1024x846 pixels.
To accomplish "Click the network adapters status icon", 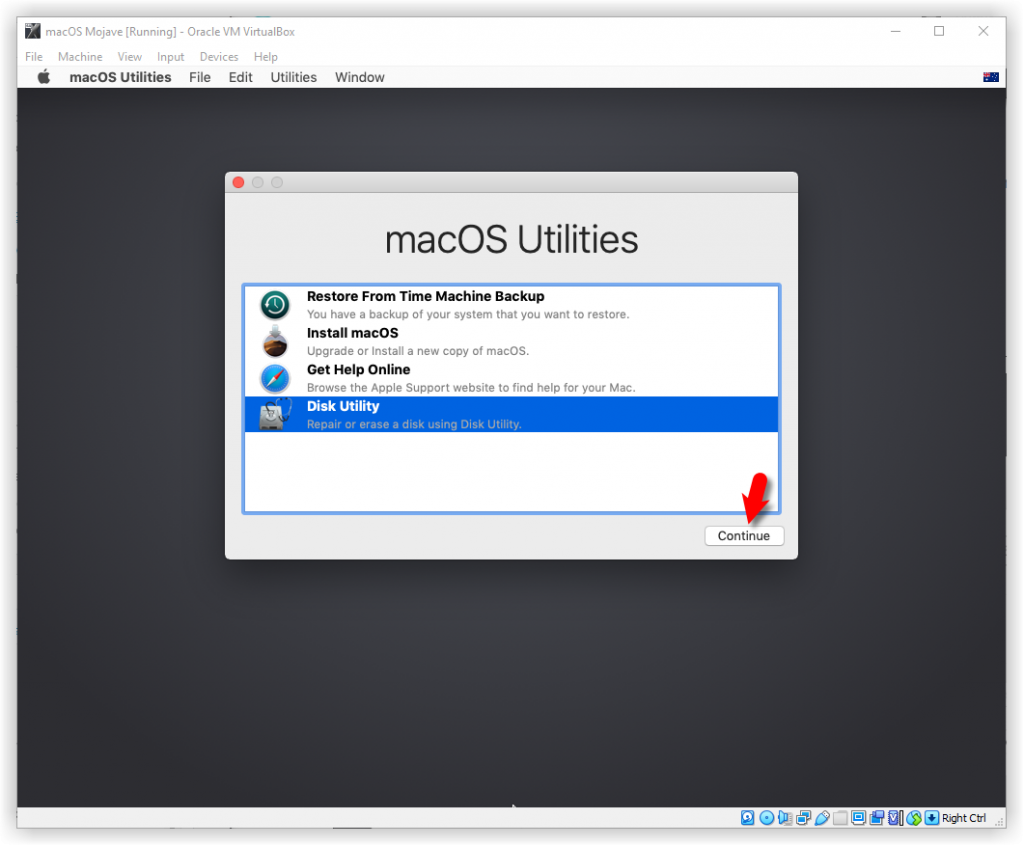I will [803, 818].
